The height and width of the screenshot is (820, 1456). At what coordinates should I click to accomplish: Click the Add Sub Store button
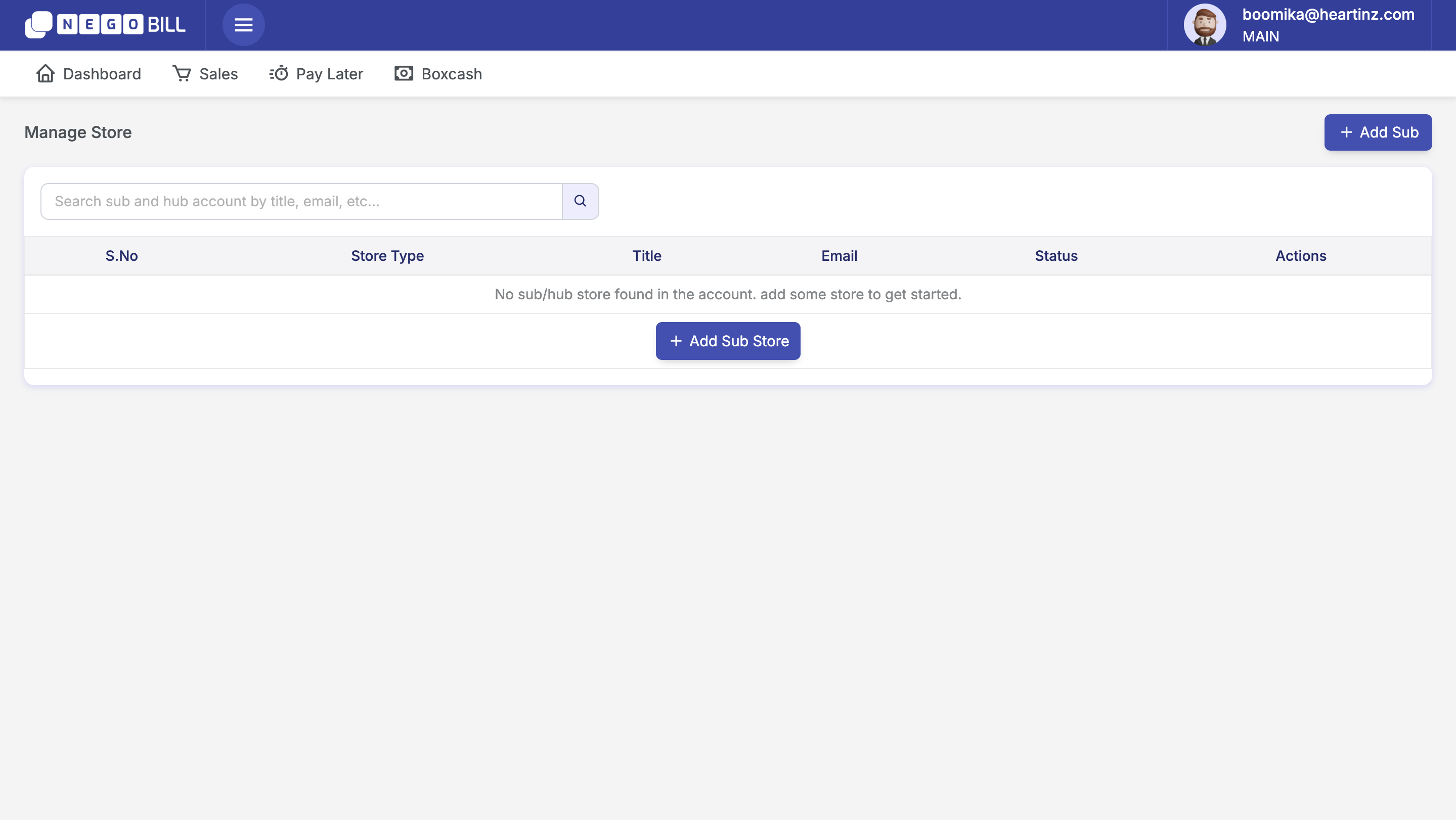tap(728, 341)
